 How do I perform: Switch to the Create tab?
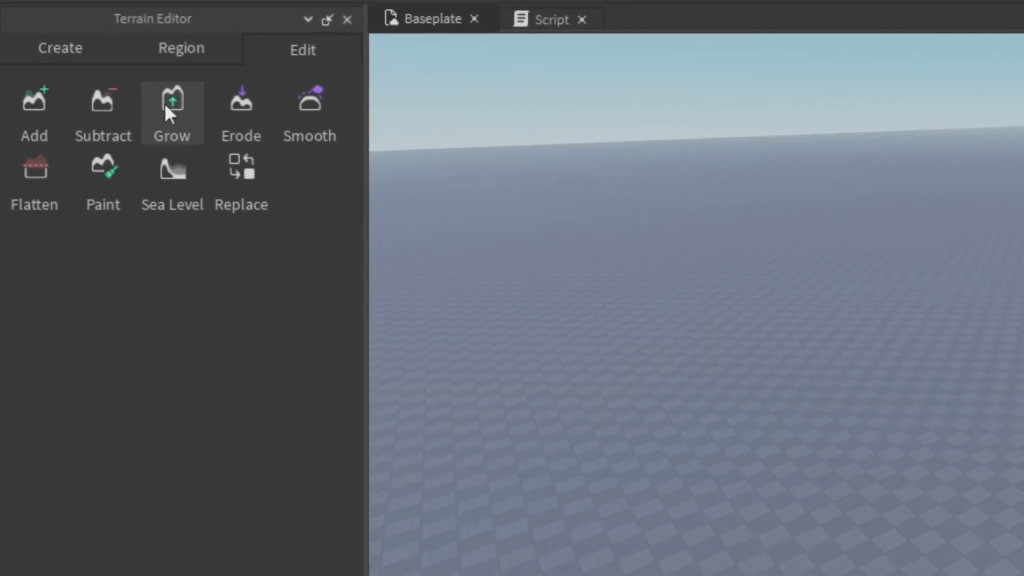pyautogui.click(x=60, y=48)
